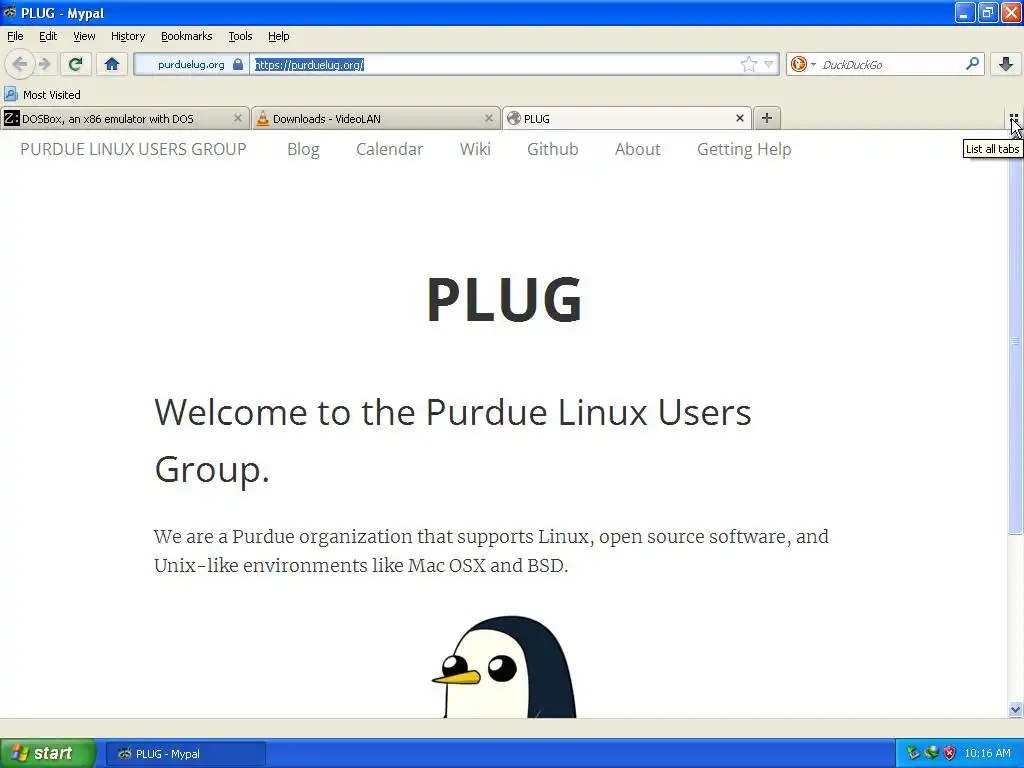Viewport: 1024px width, 768px height.
Task: Open the Blog link
Action: [x=303, y=149]
